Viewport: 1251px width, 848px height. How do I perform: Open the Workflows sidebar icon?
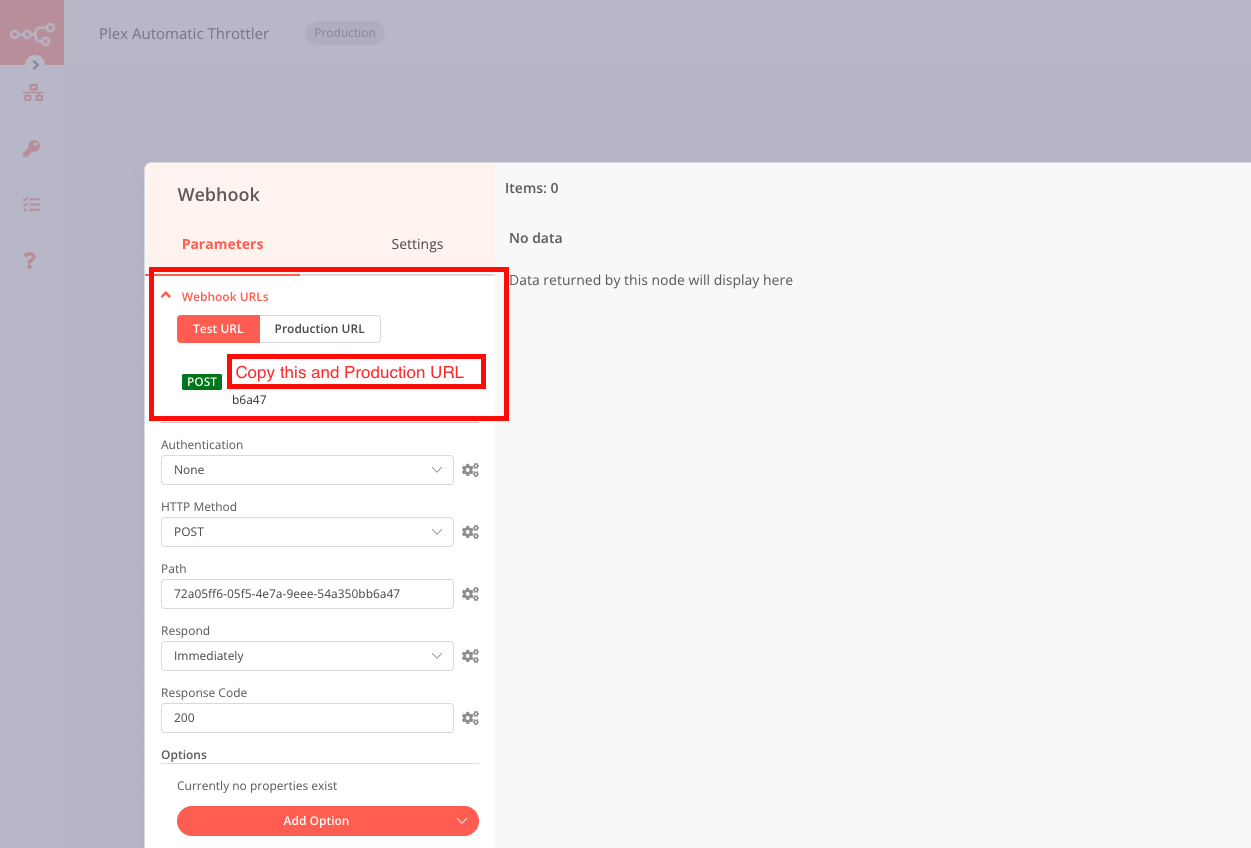pos(33,94)
